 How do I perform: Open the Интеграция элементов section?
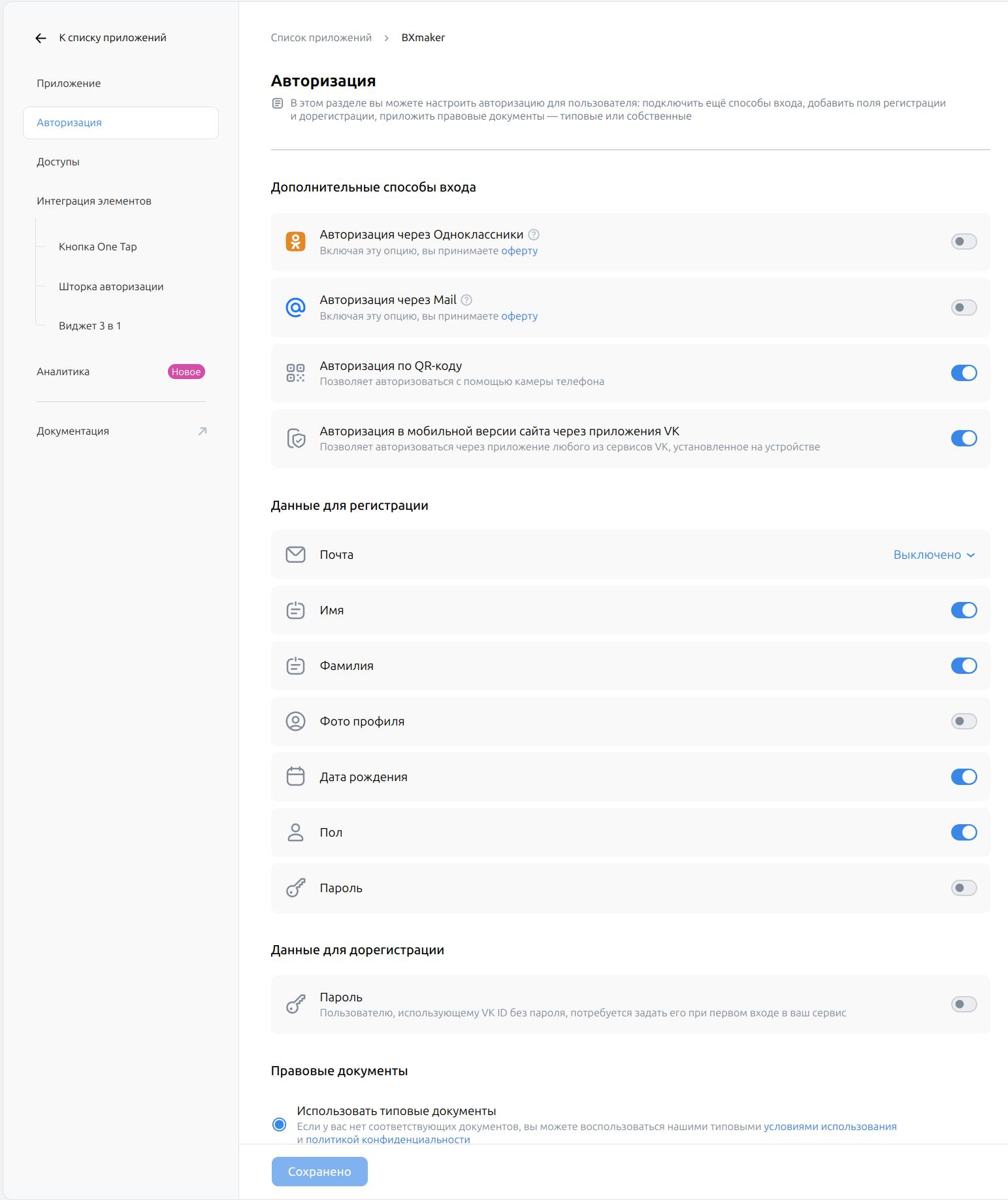(x=94, y=201)
